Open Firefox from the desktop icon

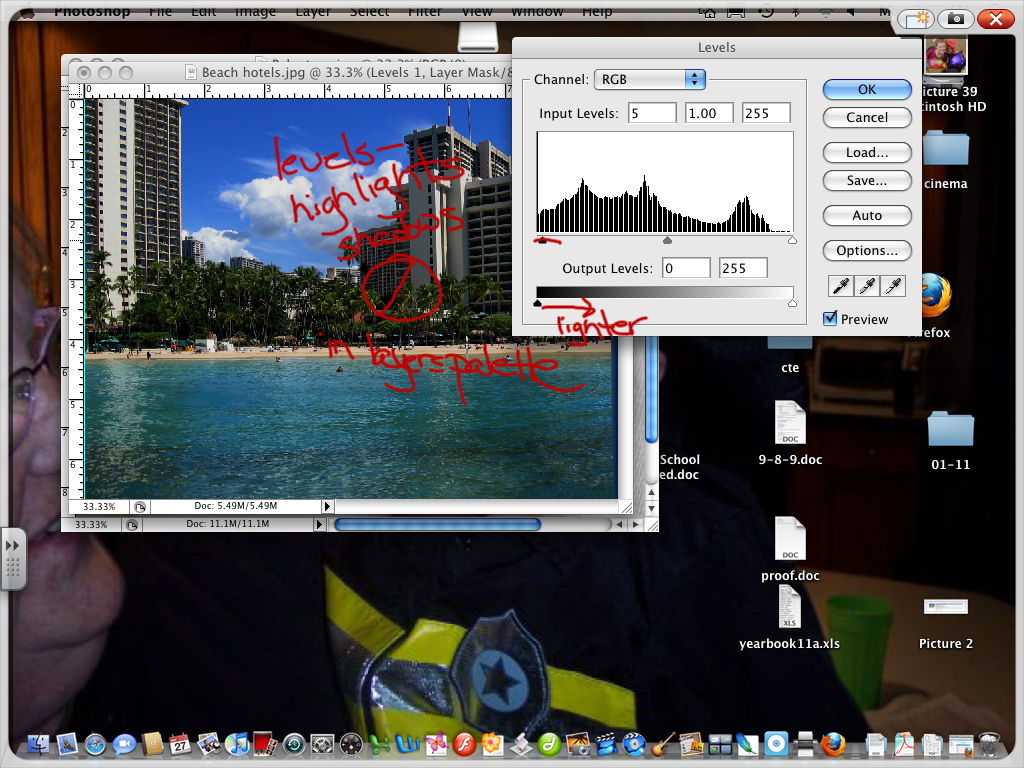click(x=933, y=296)
